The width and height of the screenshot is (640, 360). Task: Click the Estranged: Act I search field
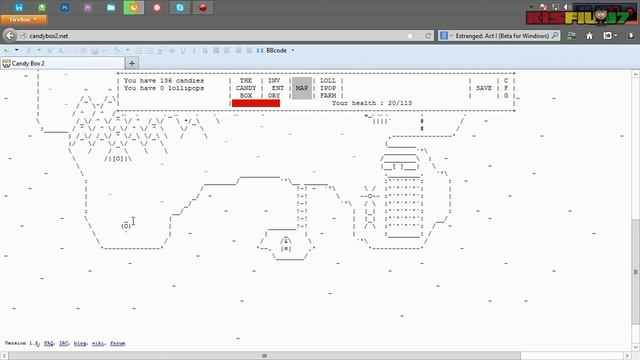pos(502,36)
